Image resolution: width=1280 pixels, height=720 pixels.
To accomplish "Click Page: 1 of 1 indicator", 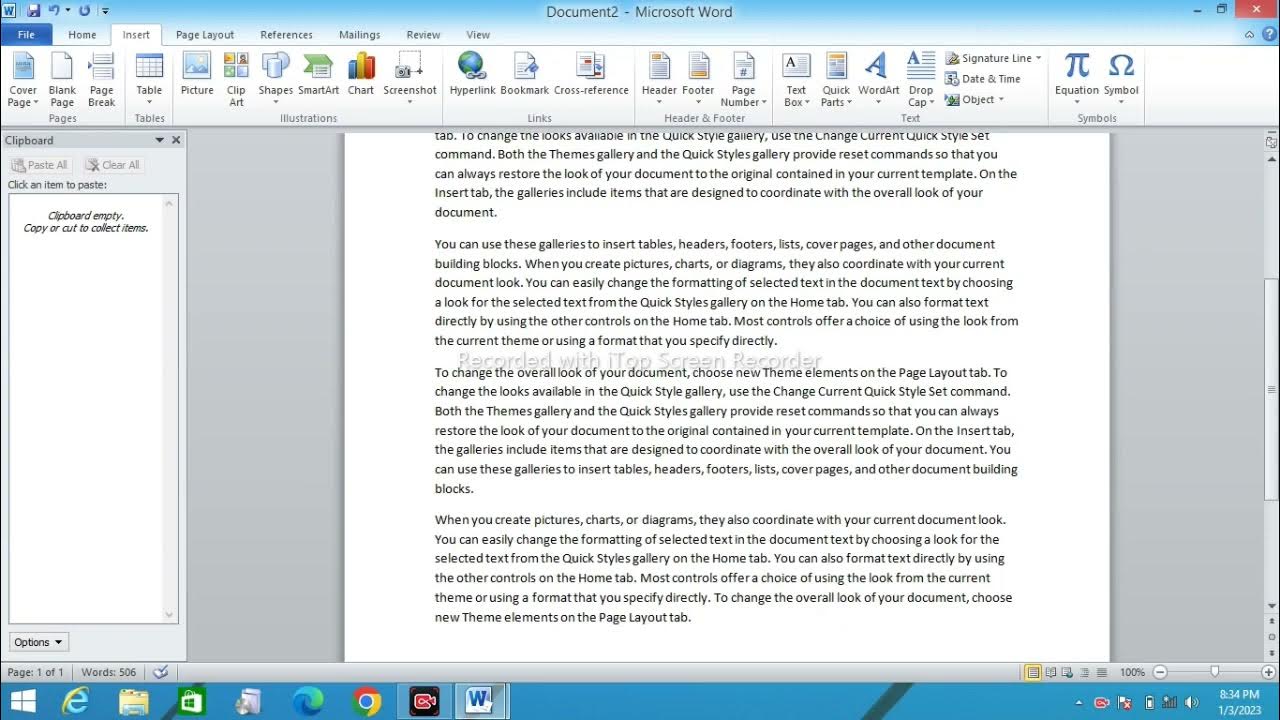I will [36, 672].
